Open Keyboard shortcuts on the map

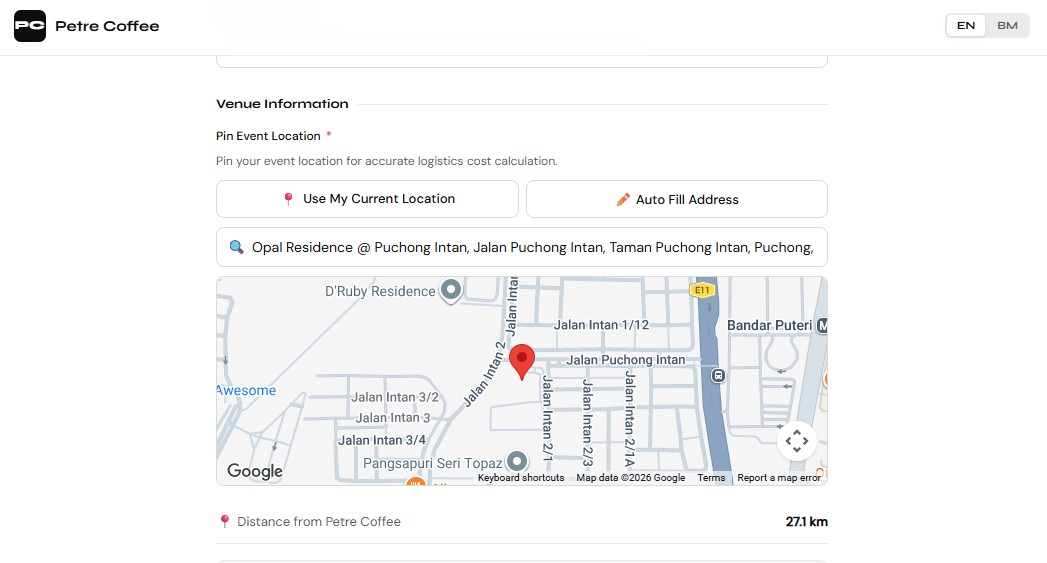[521, 478]
